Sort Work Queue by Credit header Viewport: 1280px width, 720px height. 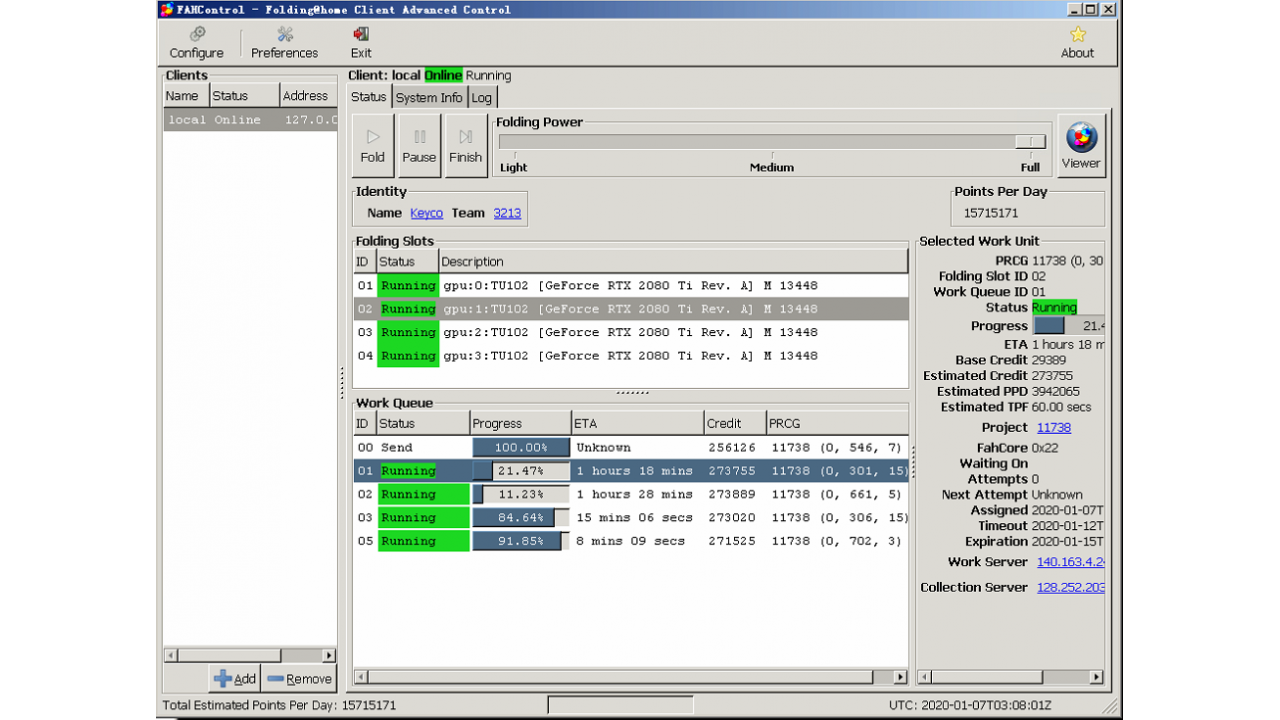coord(735,423)
